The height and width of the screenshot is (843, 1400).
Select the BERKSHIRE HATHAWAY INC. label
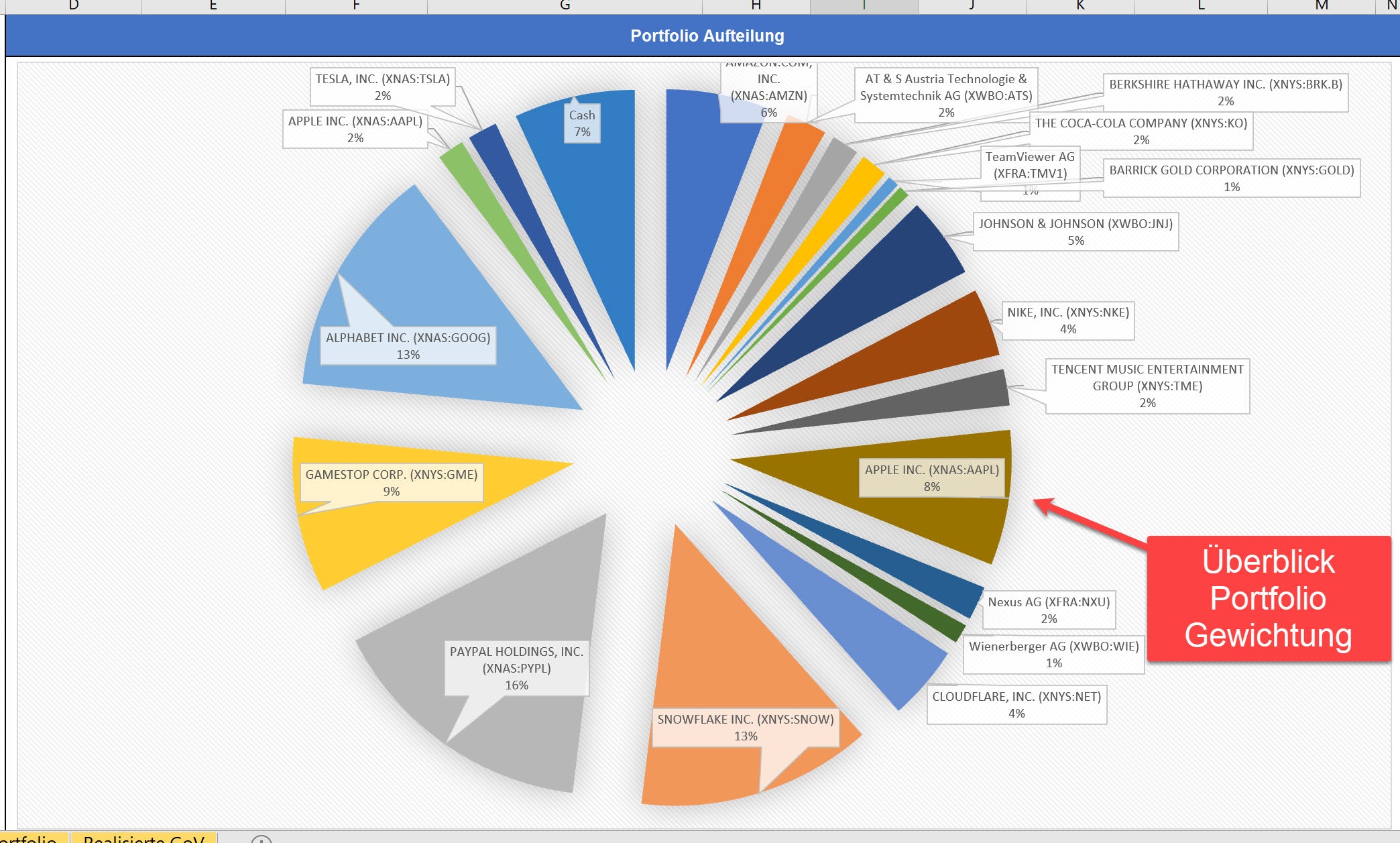click(x=1225, y=93)
